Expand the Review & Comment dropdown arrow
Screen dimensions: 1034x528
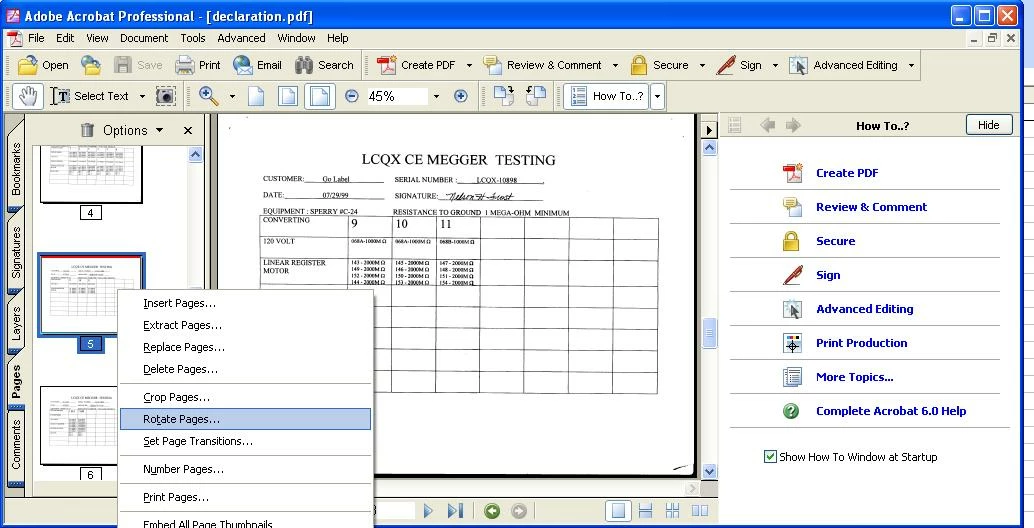[x=615, y=65]
